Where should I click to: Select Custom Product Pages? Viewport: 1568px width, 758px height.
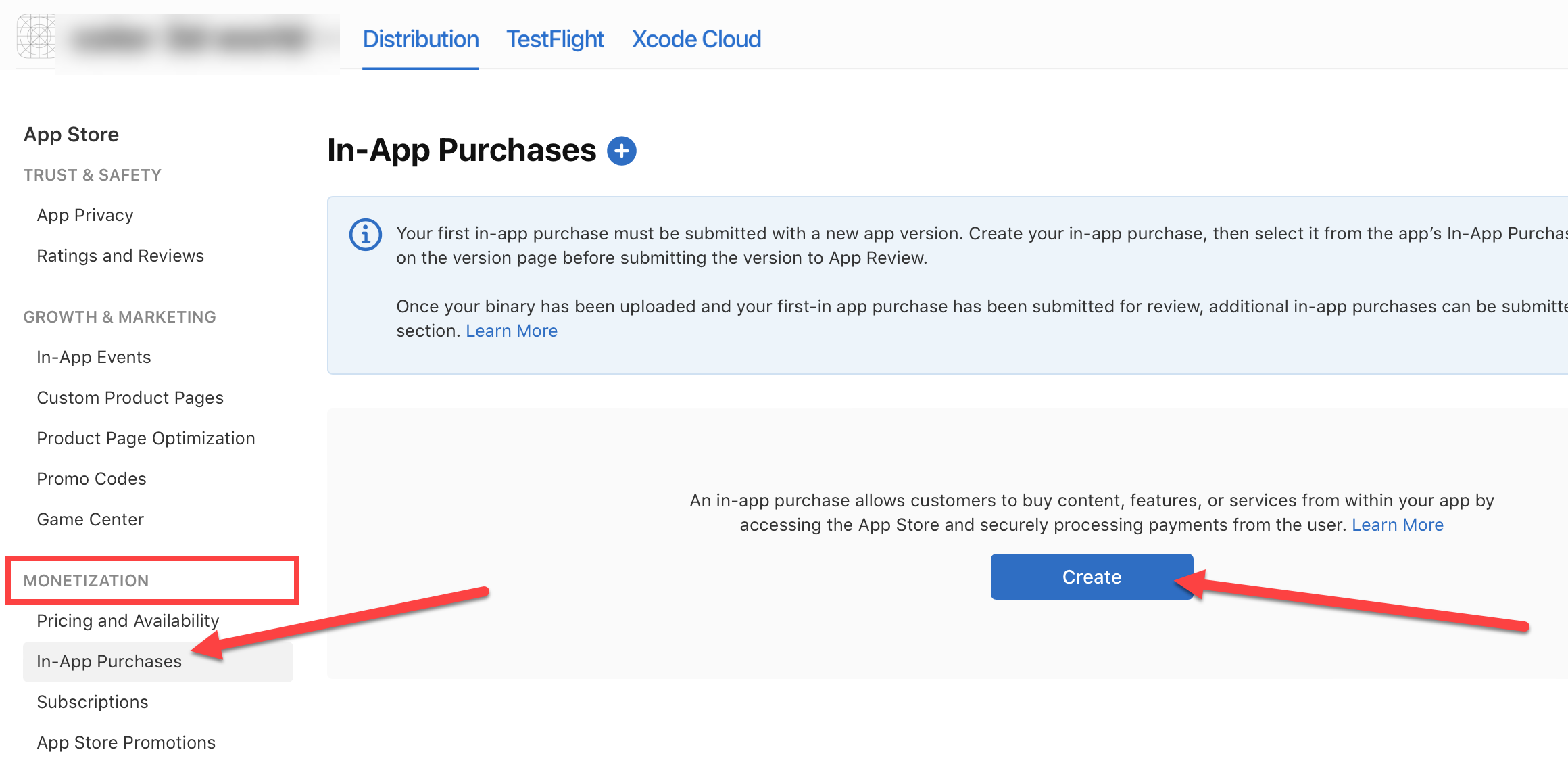pos(130,398)
